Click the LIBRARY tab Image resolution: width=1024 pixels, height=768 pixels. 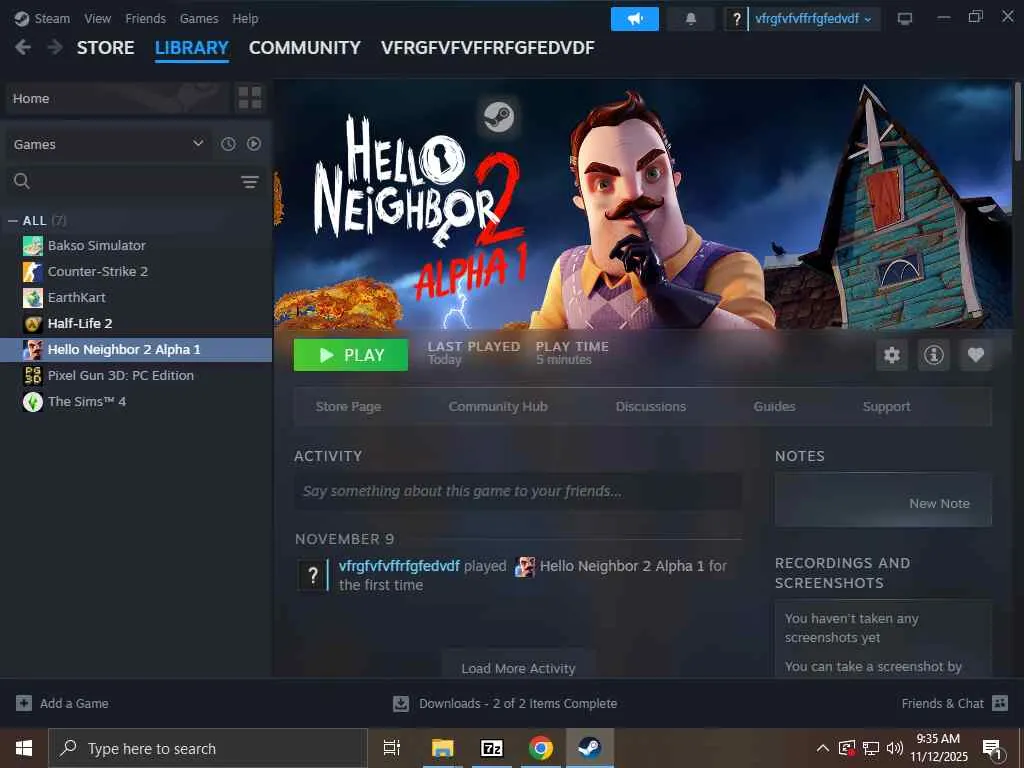[191, 48]
